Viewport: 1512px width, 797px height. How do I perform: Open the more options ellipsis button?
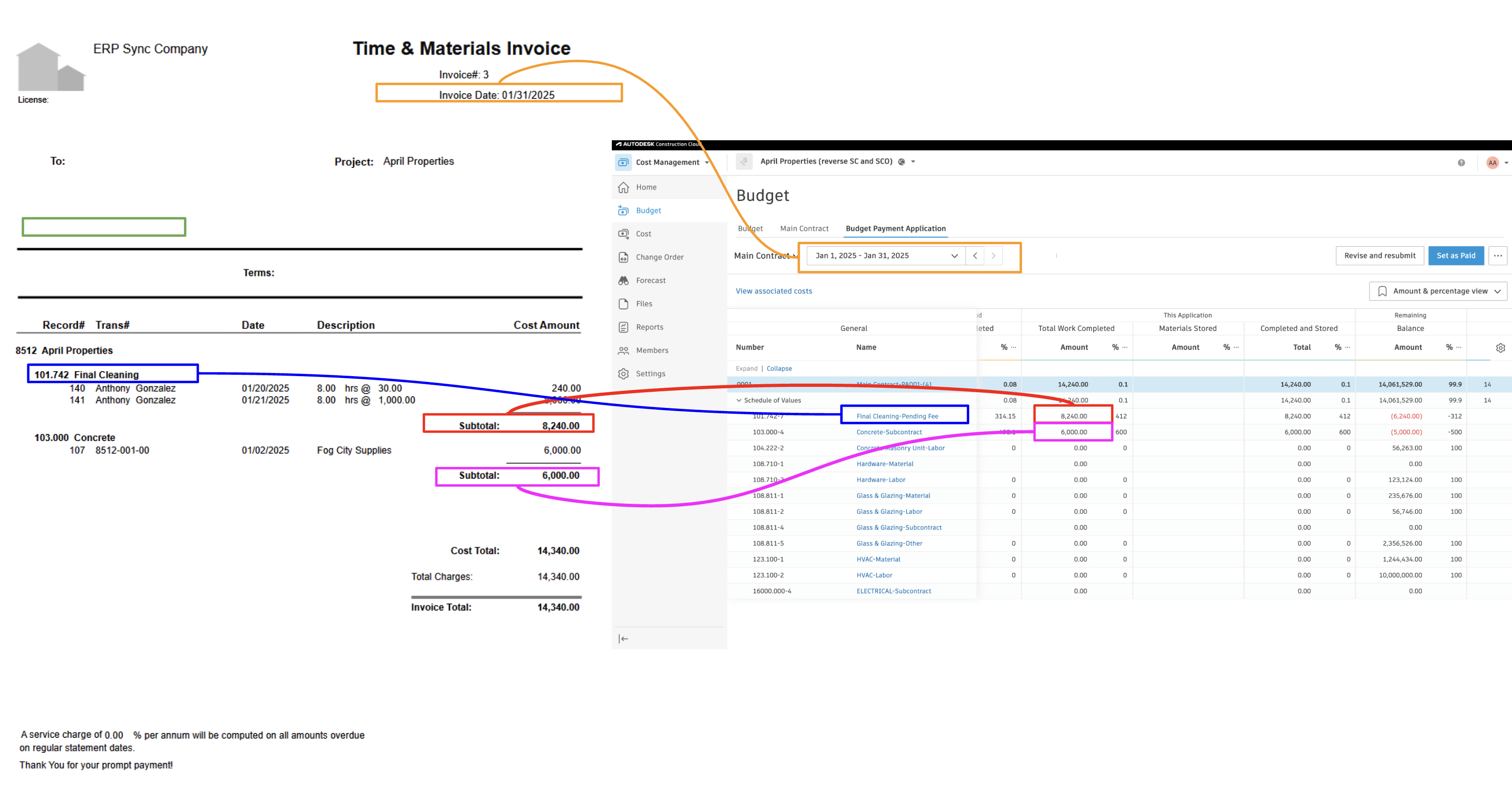pyautogui.click(x=1497, y=256)
